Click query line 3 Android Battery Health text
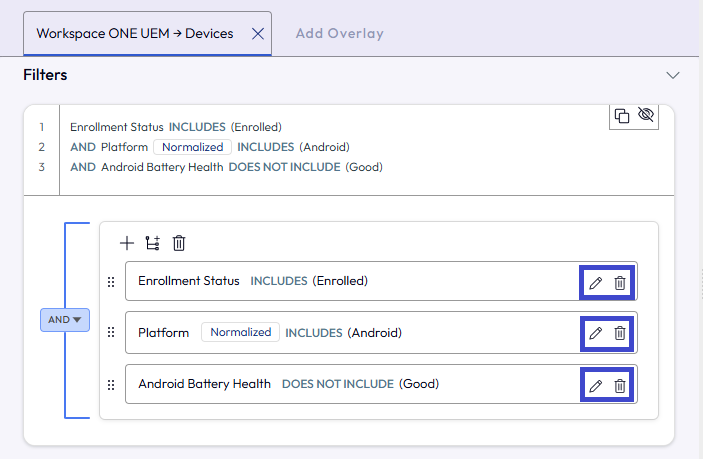Image resolution: width=703 pixels, height=459 pixels. coord(162,167)
